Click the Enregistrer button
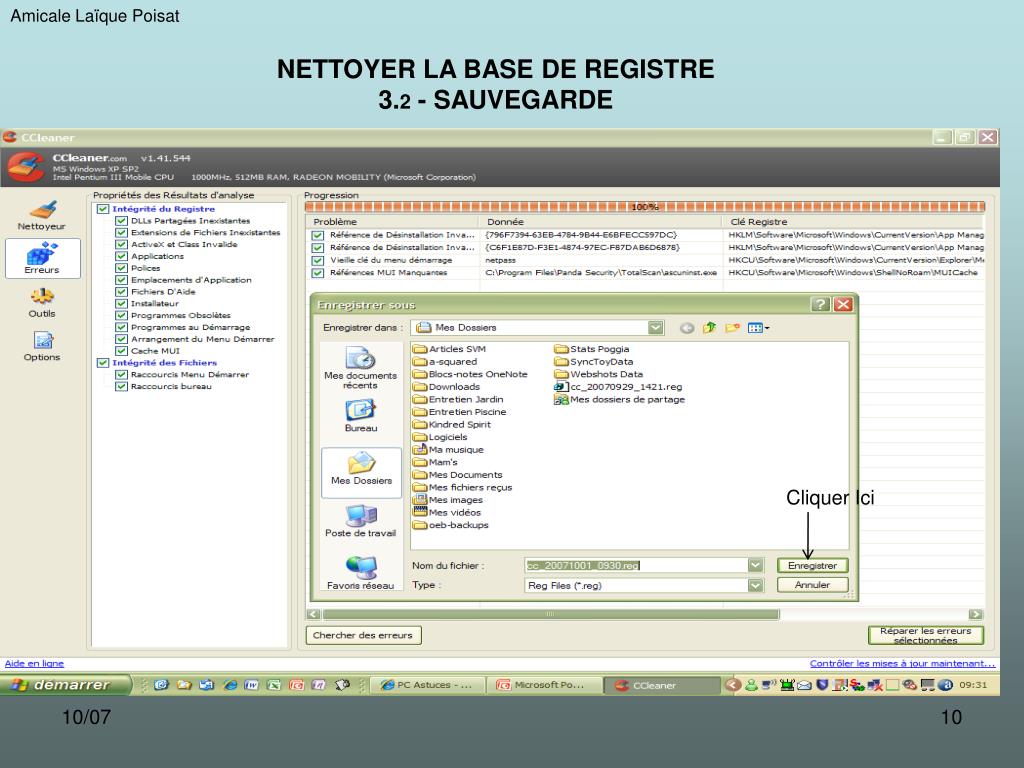Image resolution: width=1024 pixels, height=768 pixels. point(812,566)
